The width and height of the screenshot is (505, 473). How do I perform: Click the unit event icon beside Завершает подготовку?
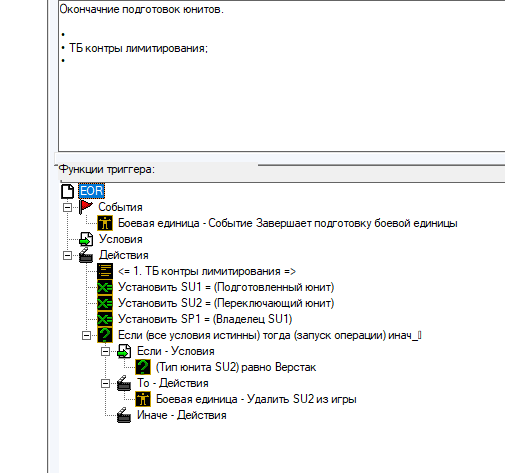[105, 223]
